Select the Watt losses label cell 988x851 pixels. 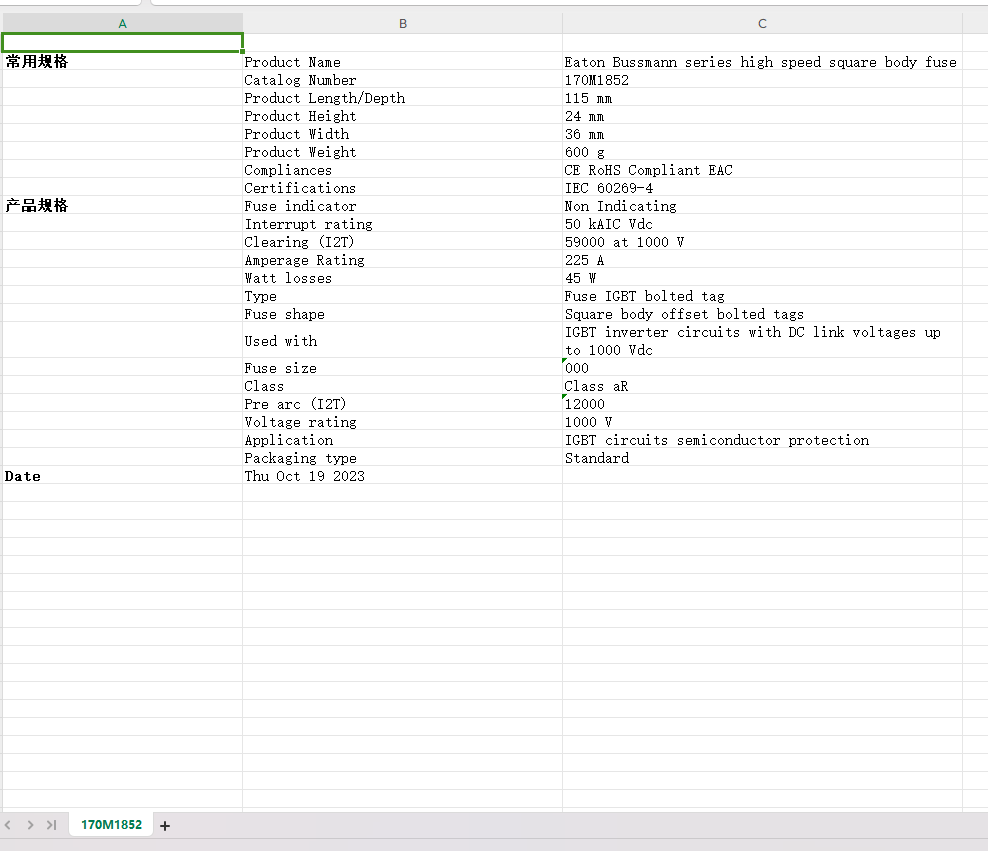coord(403,278)
